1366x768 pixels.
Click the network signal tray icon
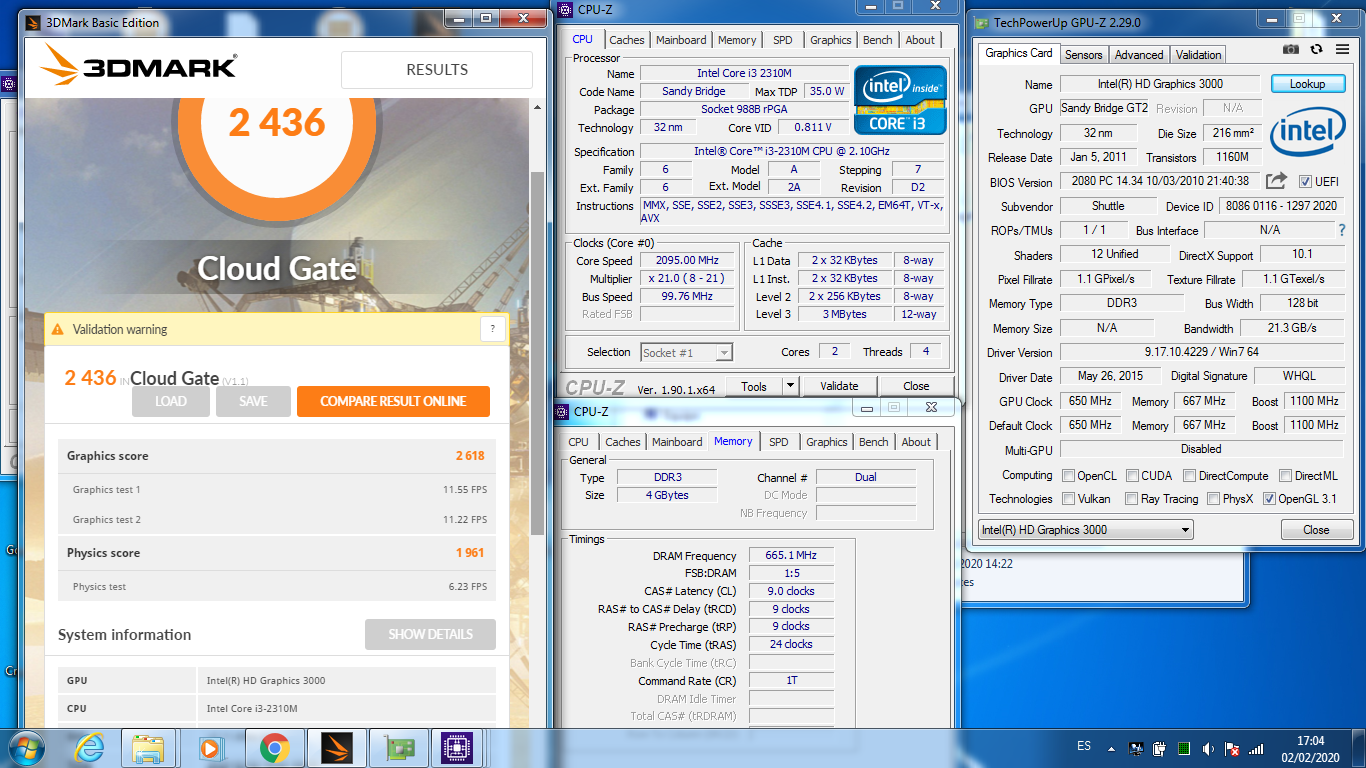click(x=1257, y=748)
